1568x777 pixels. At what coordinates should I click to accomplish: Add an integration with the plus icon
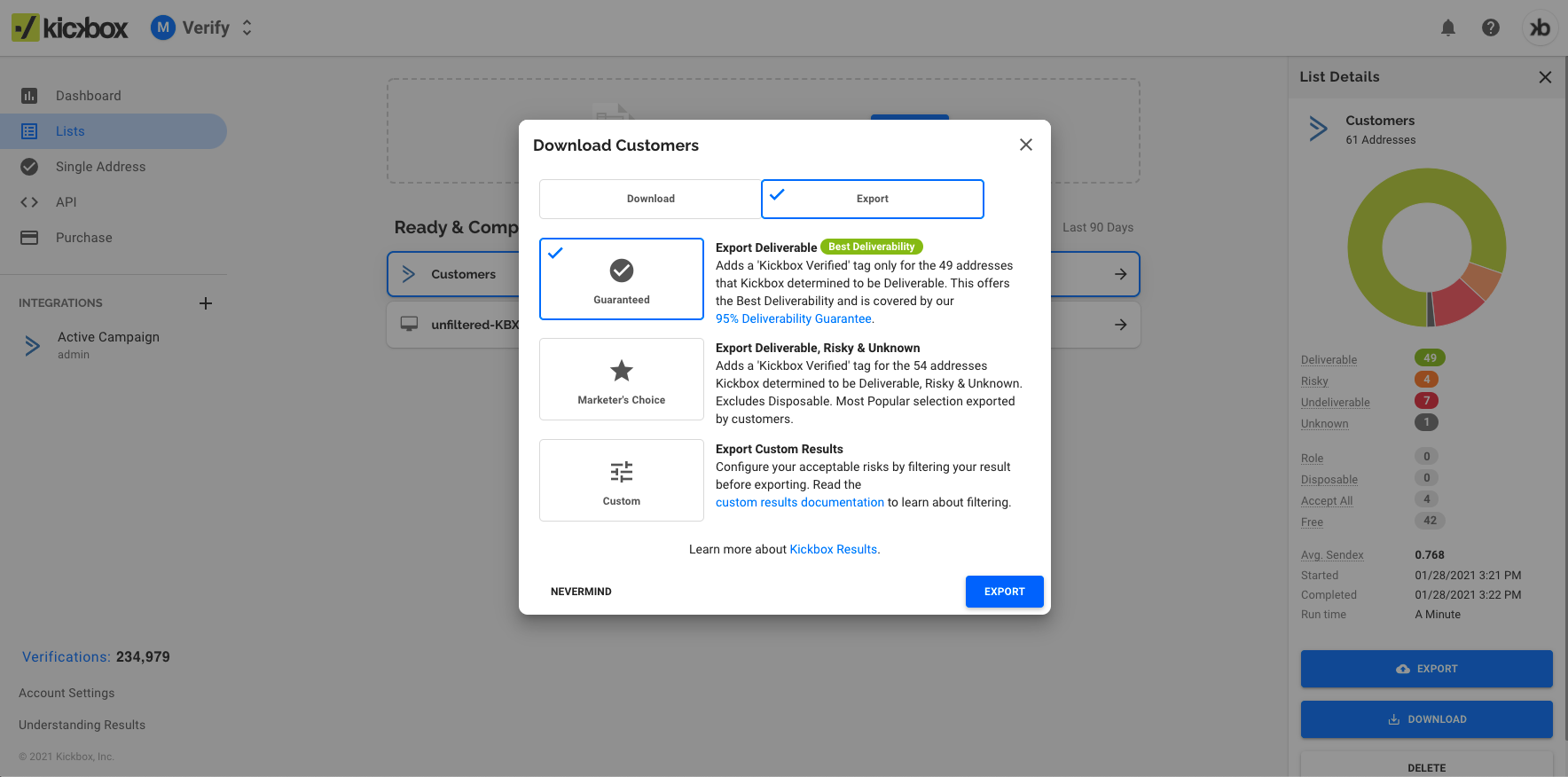click(x=206, y=303)
